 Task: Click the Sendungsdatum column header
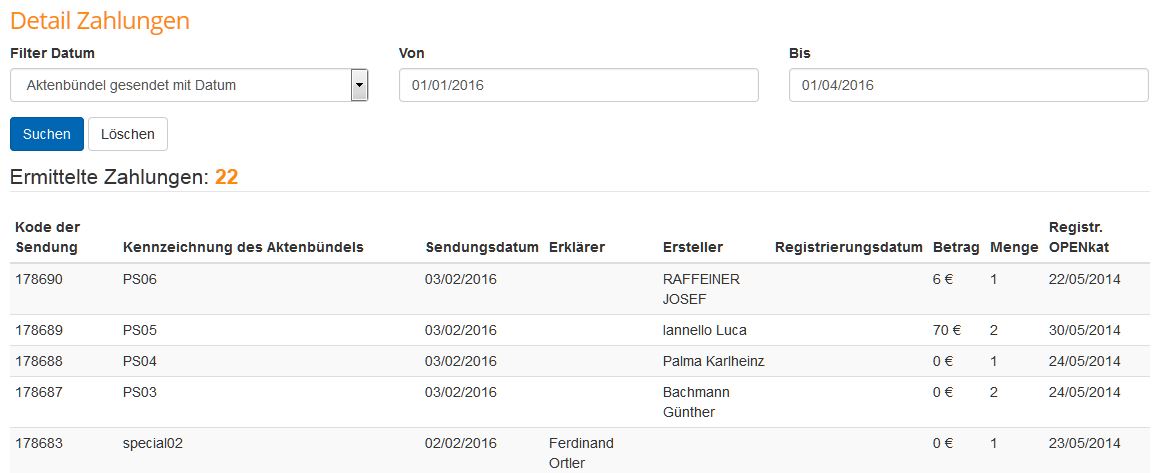(482, 247)
